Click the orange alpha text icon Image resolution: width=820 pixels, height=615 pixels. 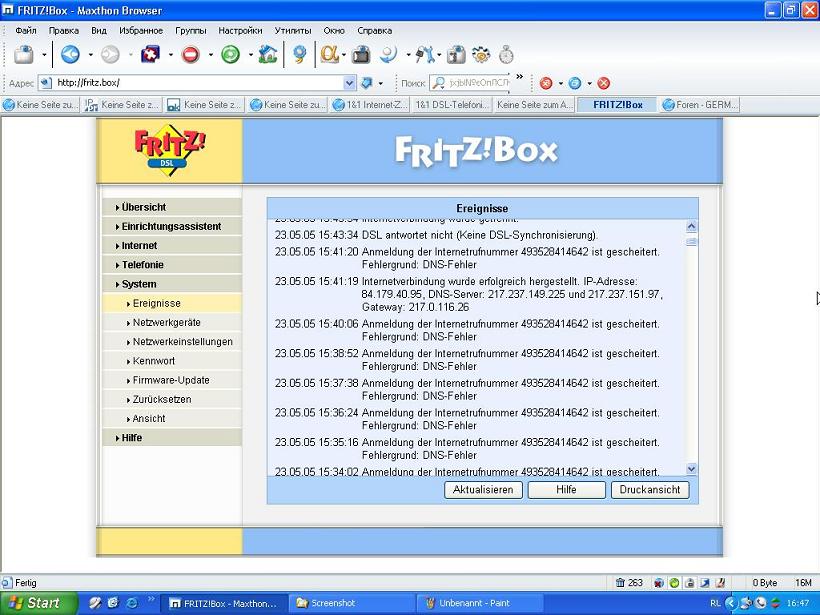pyautogui.click(x=329, y=54)
